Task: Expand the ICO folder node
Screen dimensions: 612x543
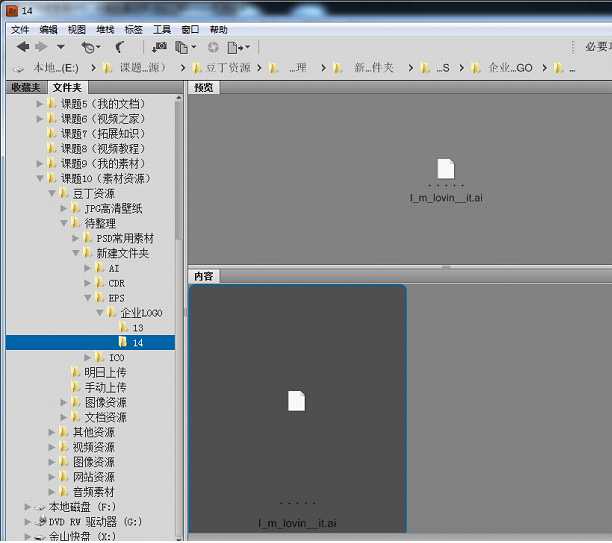Action: click(x=87, y=357)
